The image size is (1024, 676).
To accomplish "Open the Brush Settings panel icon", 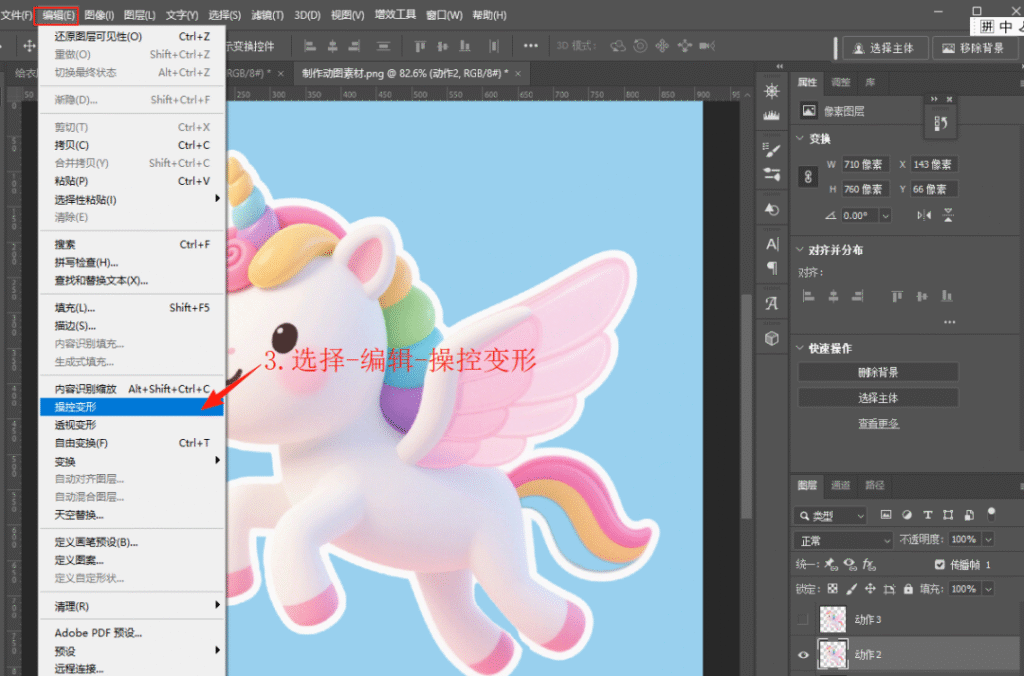I will point(772,151).
